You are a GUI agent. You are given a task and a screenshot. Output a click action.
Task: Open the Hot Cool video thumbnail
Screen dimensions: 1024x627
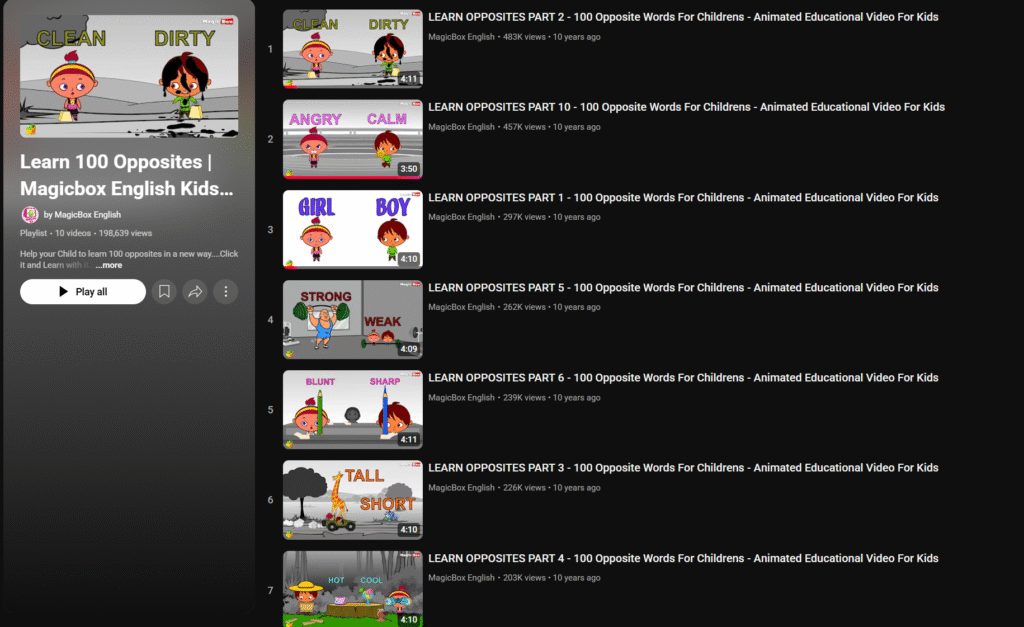[353, 589]
